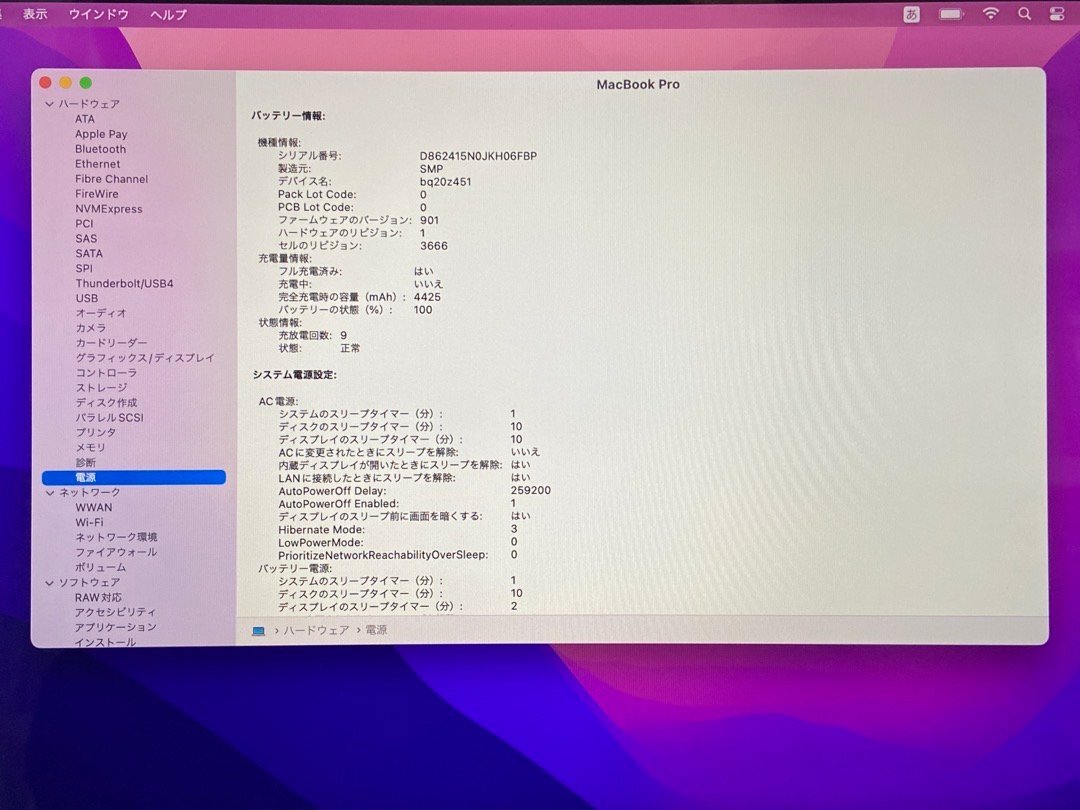Select Thunderbolt/USB4 in the sidebar
Image resolution: width=1080 pixels, height=810 pixels.
coord(125,284)
